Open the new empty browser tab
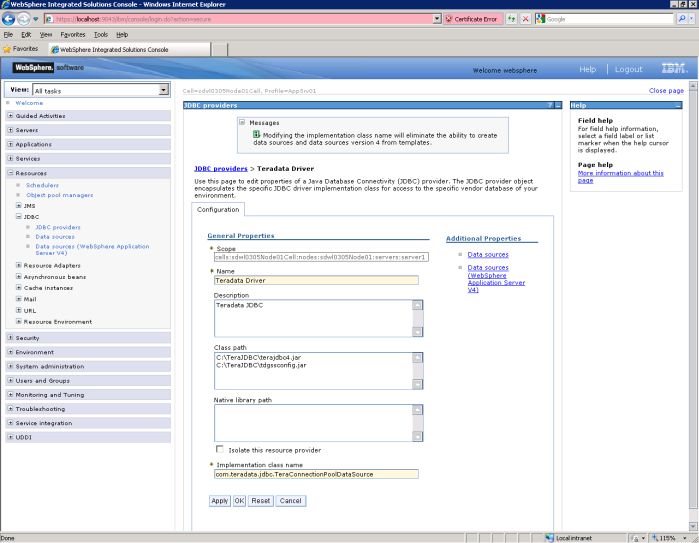This screenshot has height=543, width=699. tap(219, 49)
